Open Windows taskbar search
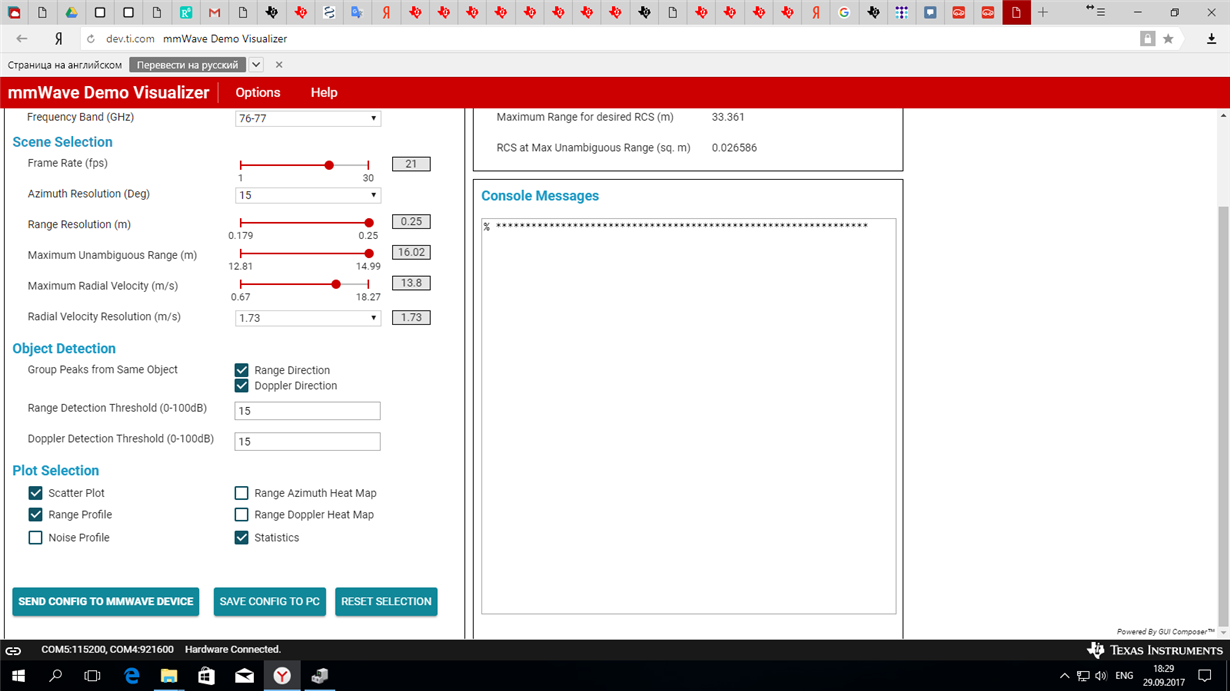 (56, 676)
